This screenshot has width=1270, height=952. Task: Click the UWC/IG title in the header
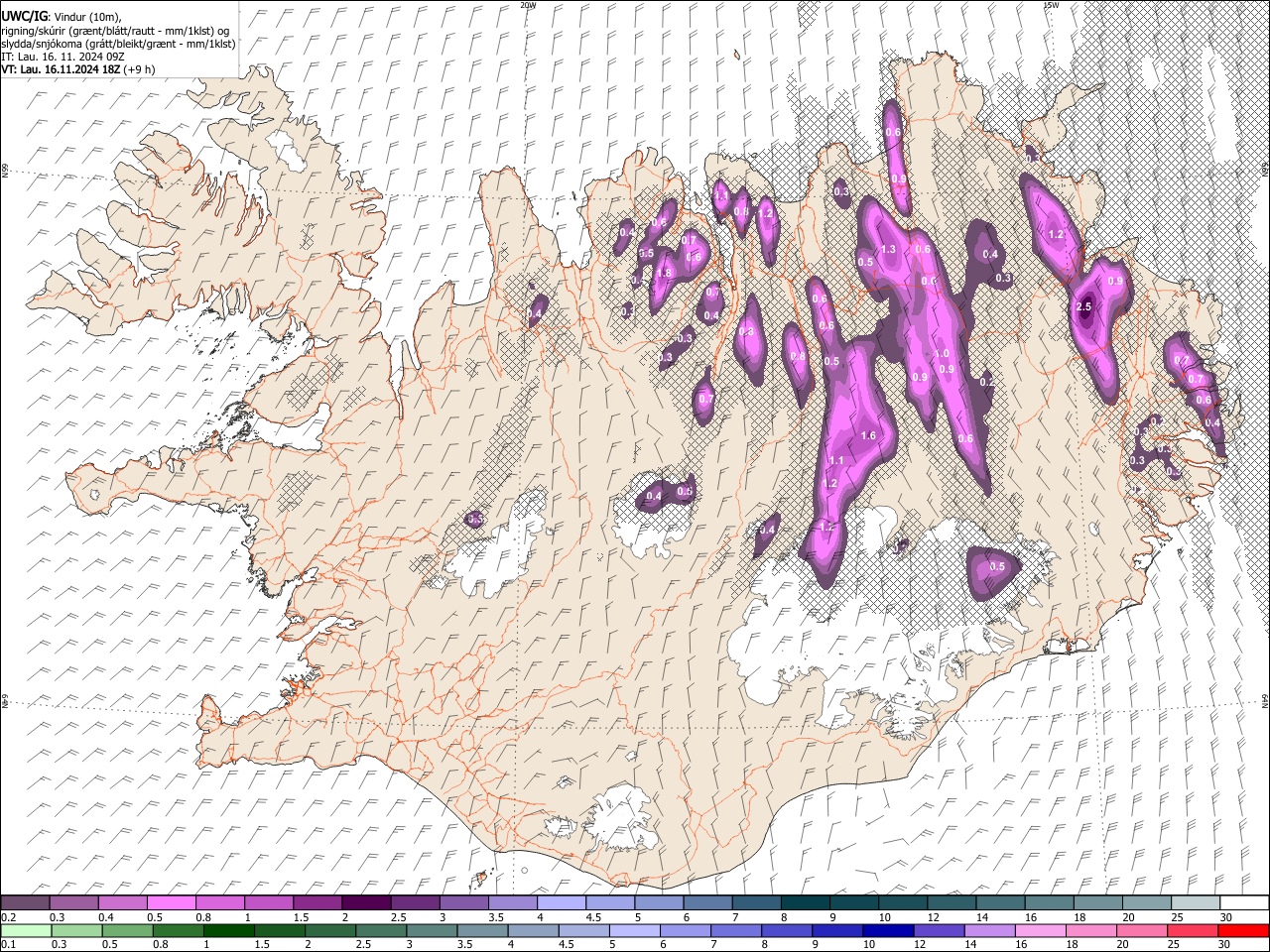coord(23,17)
